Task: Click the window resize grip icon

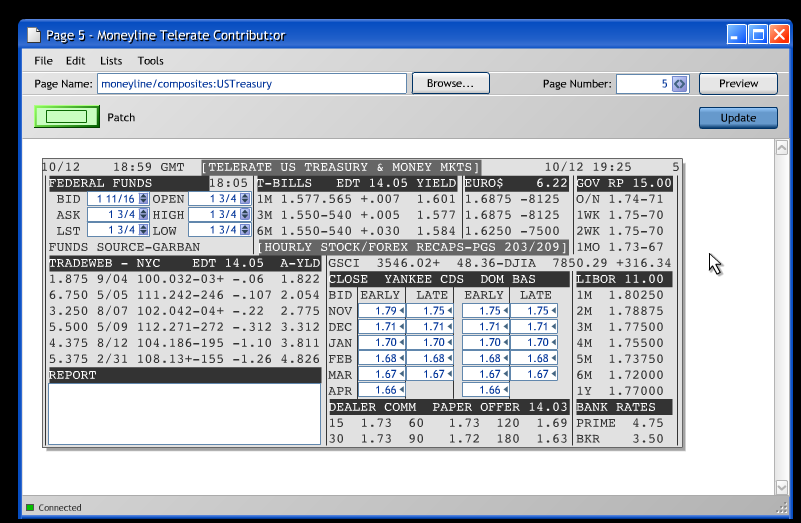Action: (x=782, y=507)
